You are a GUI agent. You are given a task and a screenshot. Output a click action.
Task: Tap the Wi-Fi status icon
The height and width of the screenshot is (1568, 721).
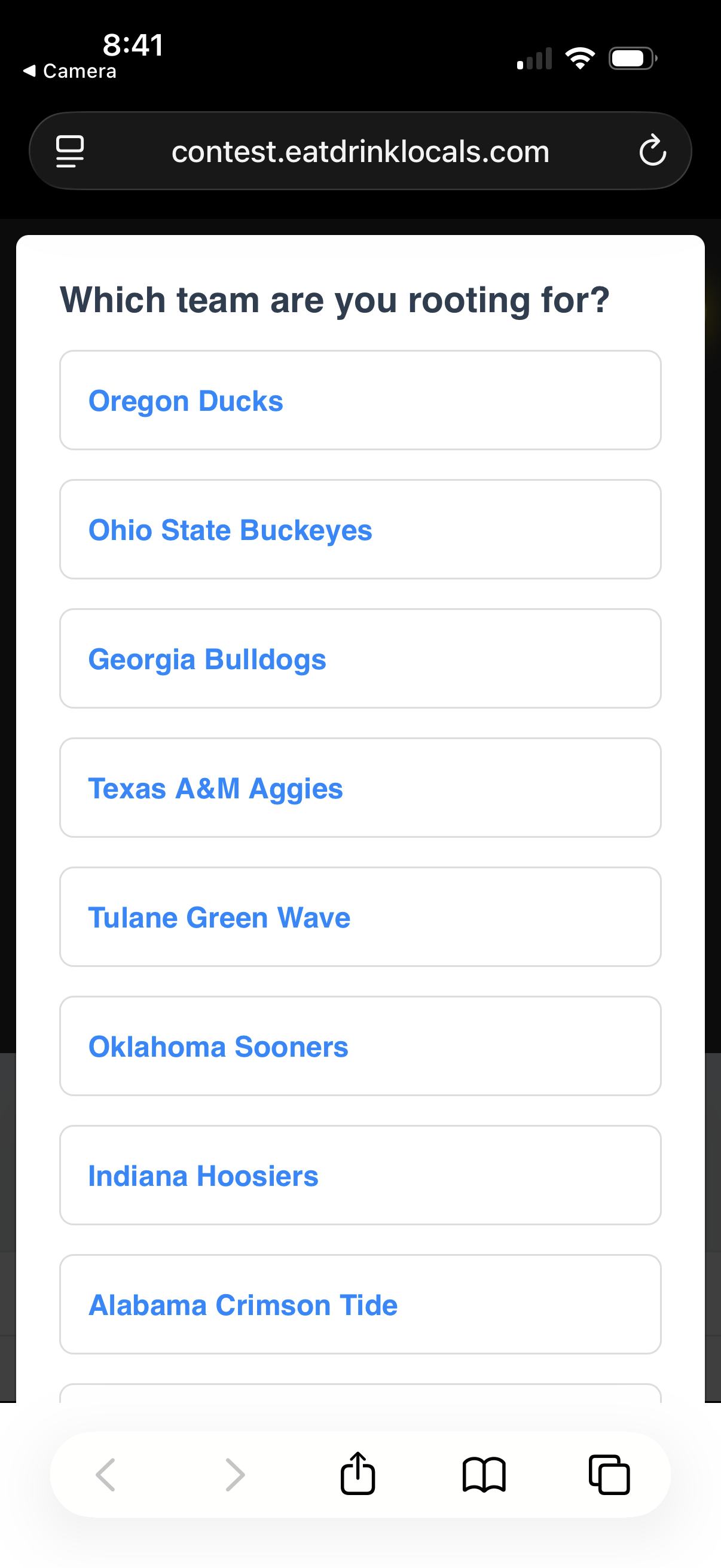coord(580,59)
